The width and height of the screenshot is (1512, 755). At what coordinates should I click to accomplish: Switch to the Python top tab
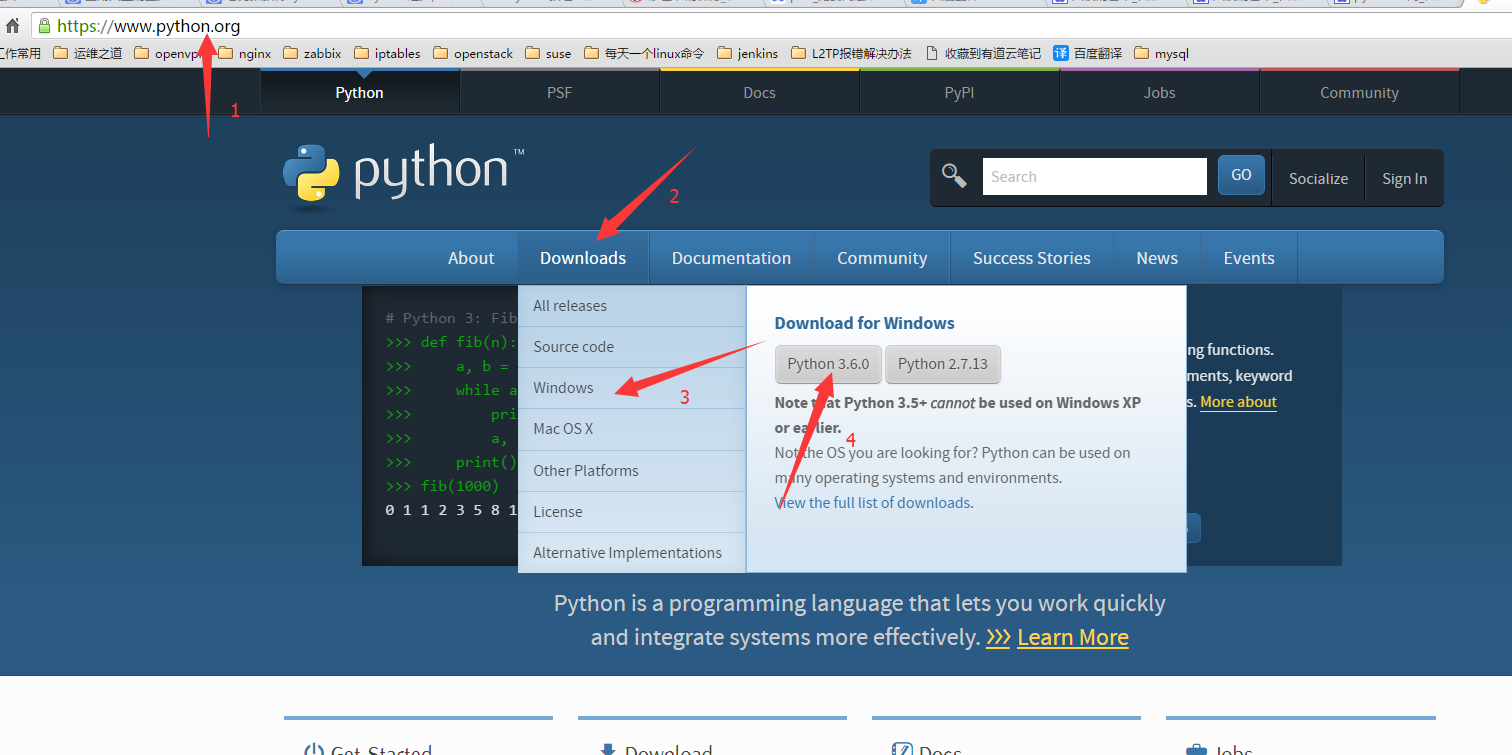click(x=360, y=92)
